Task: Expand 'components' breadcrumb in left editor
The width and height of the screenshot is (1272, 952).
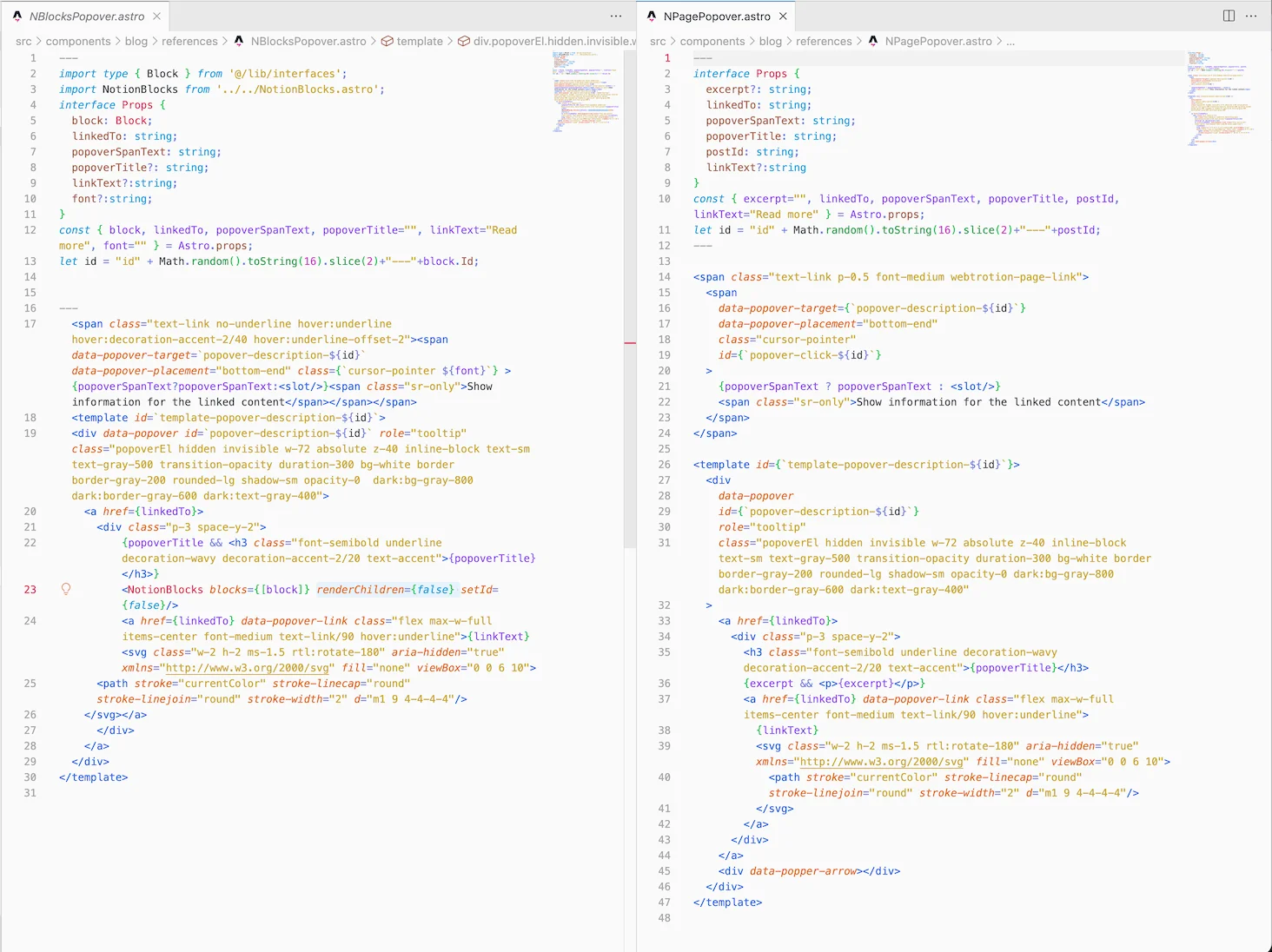Action: (x=78, y=41)
